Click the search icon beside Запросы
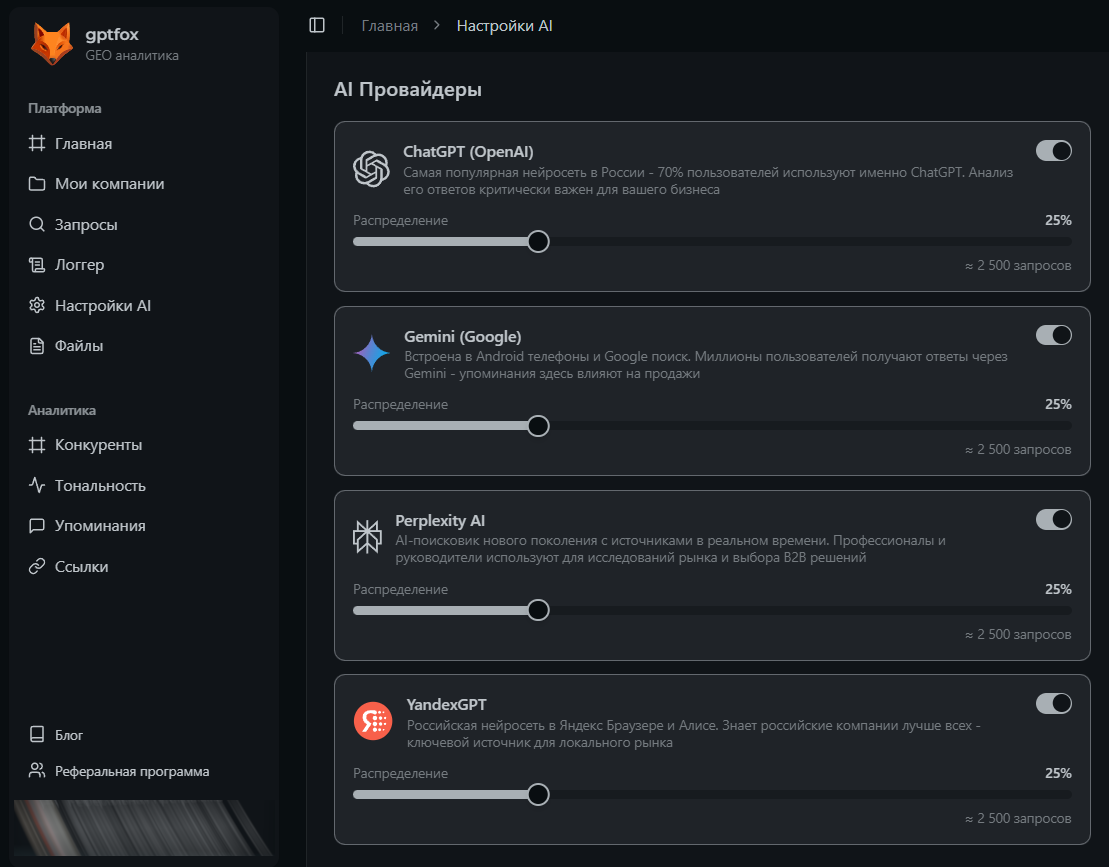The image size is (1109, 867). pos(37,225)
